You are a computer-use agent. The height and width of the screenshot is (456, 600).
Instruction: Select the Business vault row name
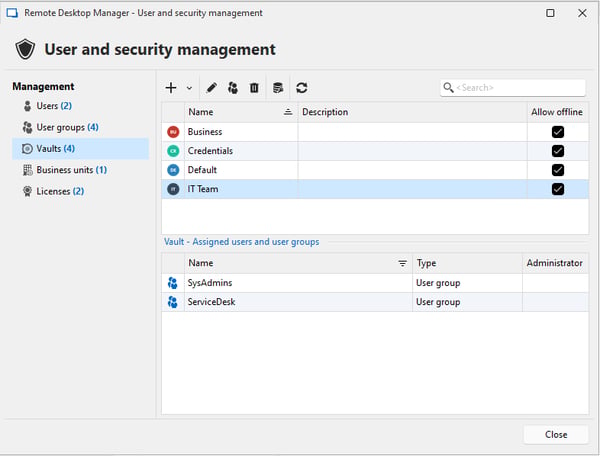tap(205, 132)
